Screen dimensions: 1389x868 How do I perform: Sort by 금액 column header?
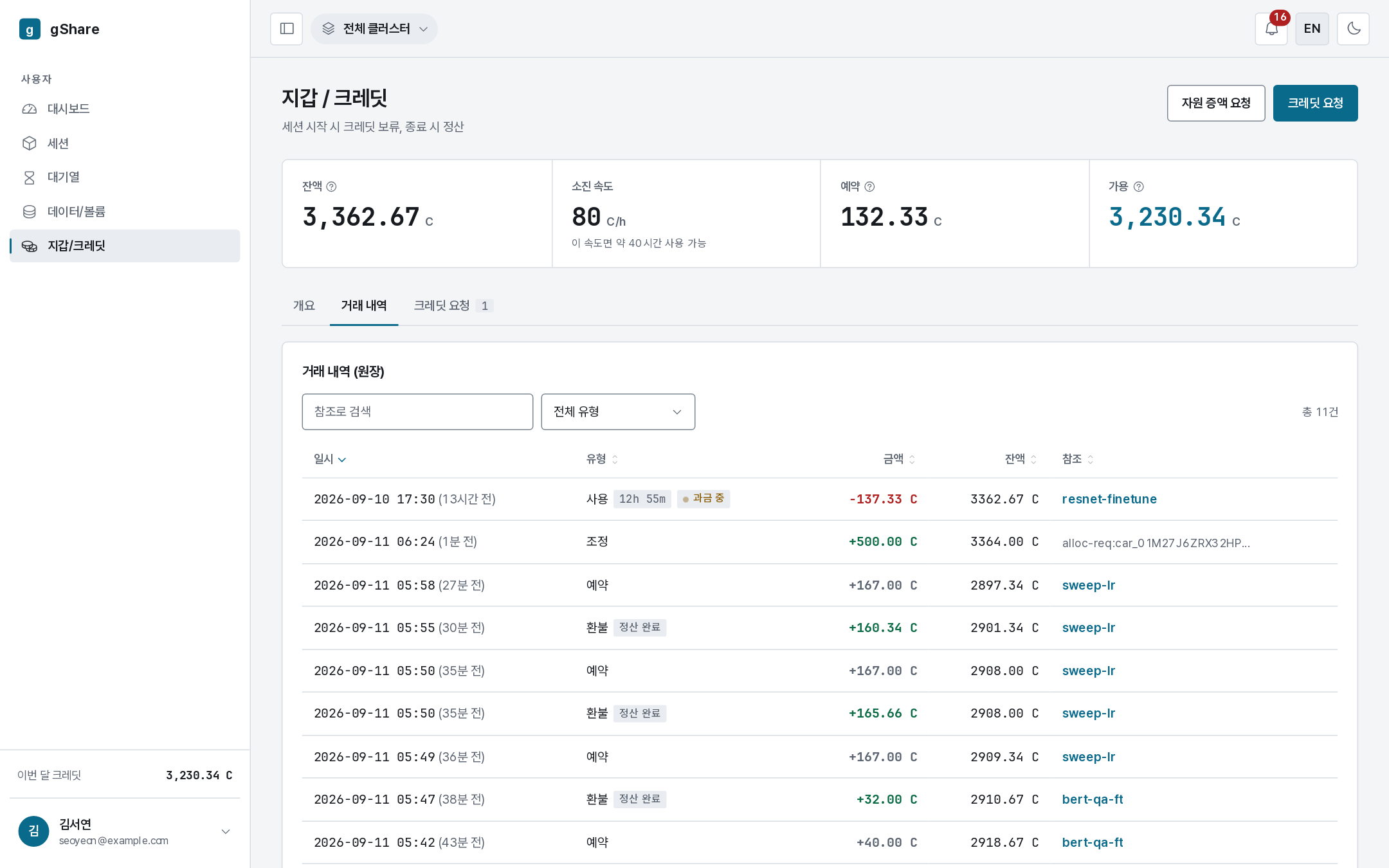tap(899, 459)
